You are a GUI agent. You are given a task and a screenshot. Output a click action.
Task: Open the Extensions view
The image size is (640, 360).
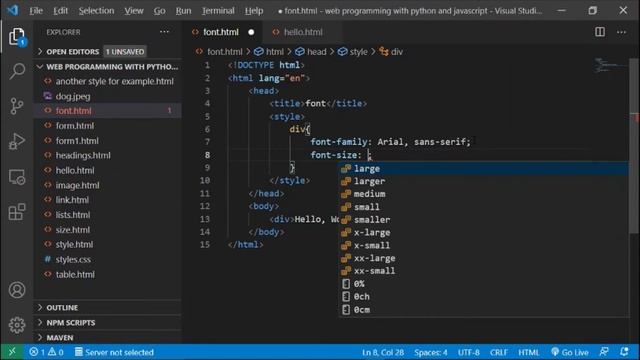[17, 212]
